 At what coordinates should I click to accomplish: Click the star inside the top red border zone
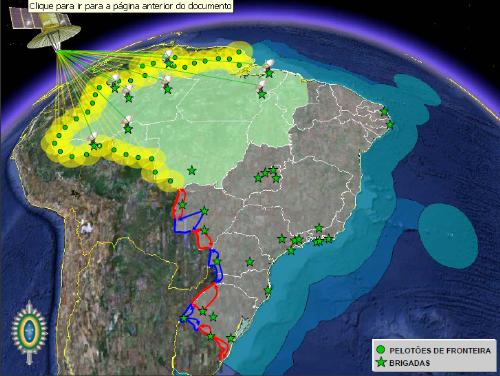click(x=182, y=205)
